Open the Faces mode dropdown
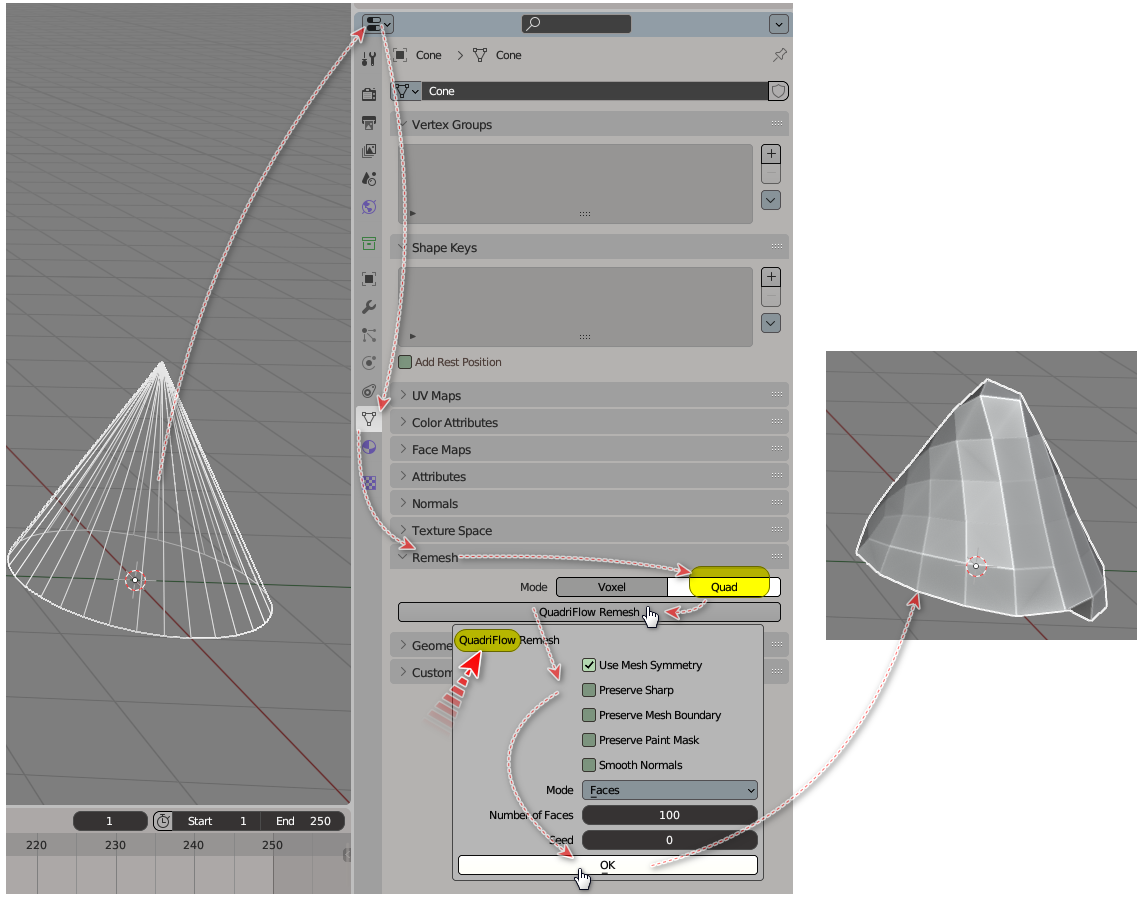Screen dimensions: 1142x900 point(669,790)
